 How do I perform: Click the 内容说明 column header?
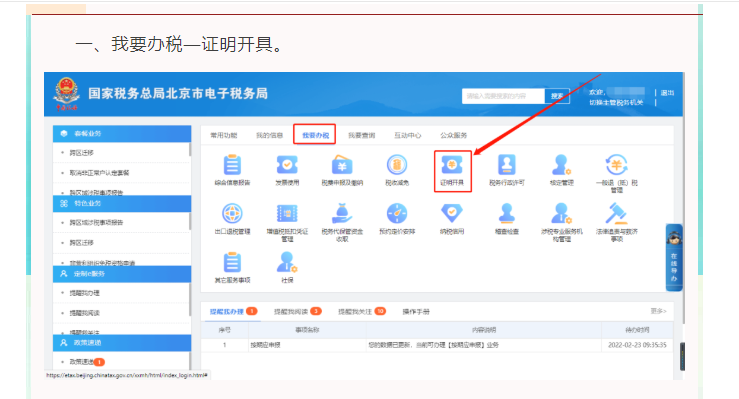coord(484,330)
